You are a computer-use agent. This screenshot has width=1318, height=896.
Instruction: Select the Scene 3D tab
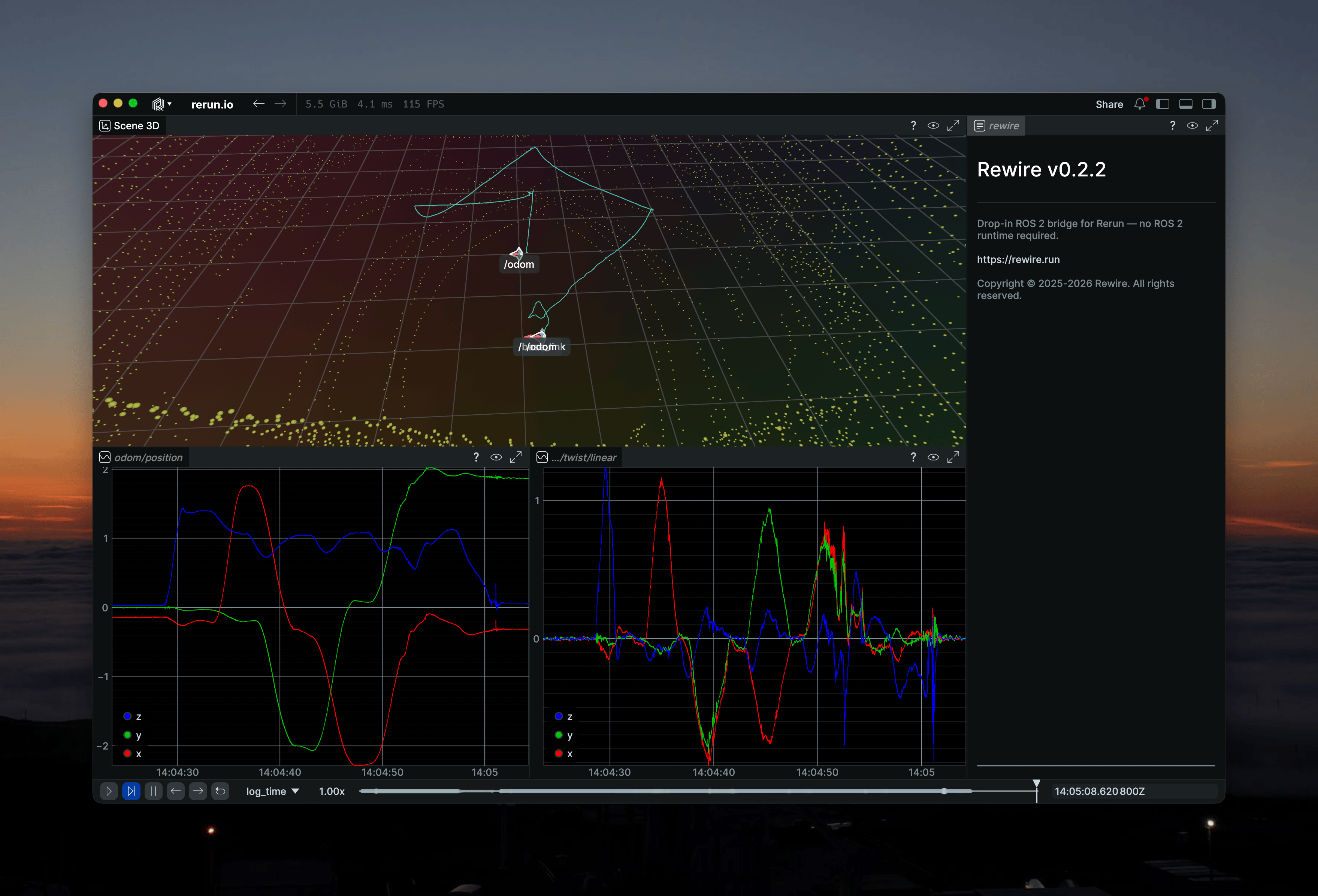(x=130, y=126)
